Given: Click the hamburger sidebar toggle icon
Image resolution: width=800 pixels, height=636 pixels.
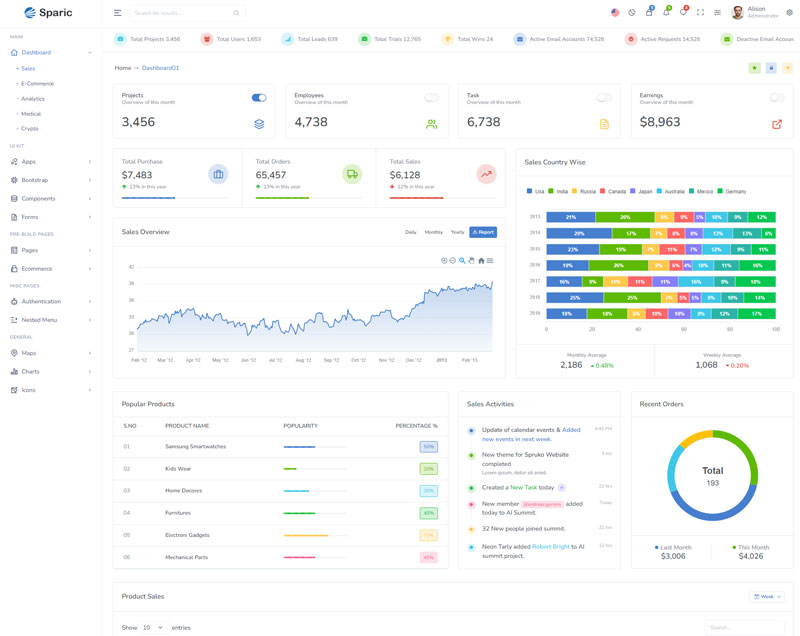Looking at the screenshot, I should point(118,13).
